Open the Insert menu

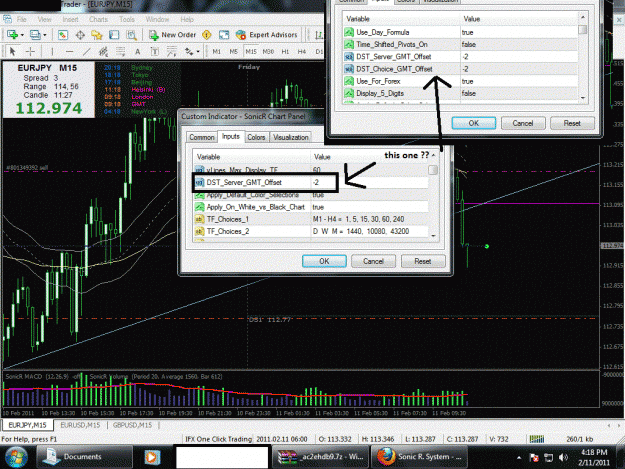click(x=70, y=19)
